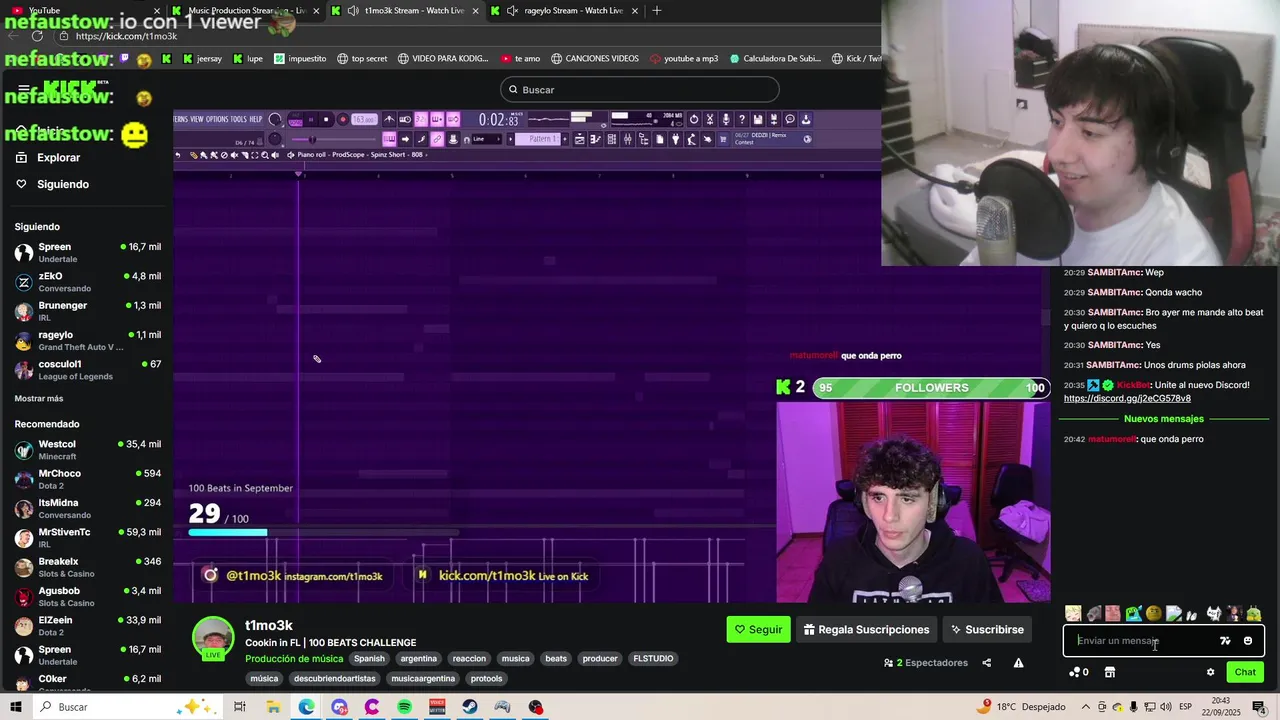Unmute the rageylo Stream tab audio icon

(513, 10)
